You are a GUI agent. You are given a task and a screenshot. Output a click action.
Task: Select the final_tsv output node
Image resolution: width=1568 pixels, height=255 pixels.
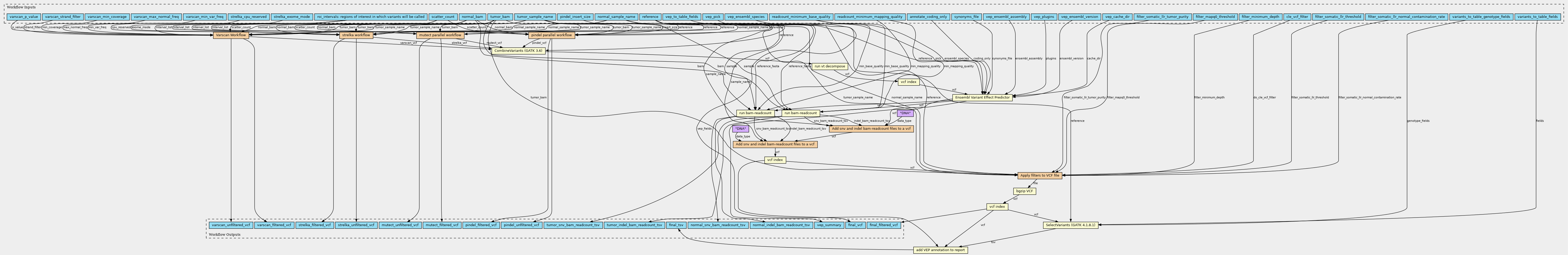(676, 225)
